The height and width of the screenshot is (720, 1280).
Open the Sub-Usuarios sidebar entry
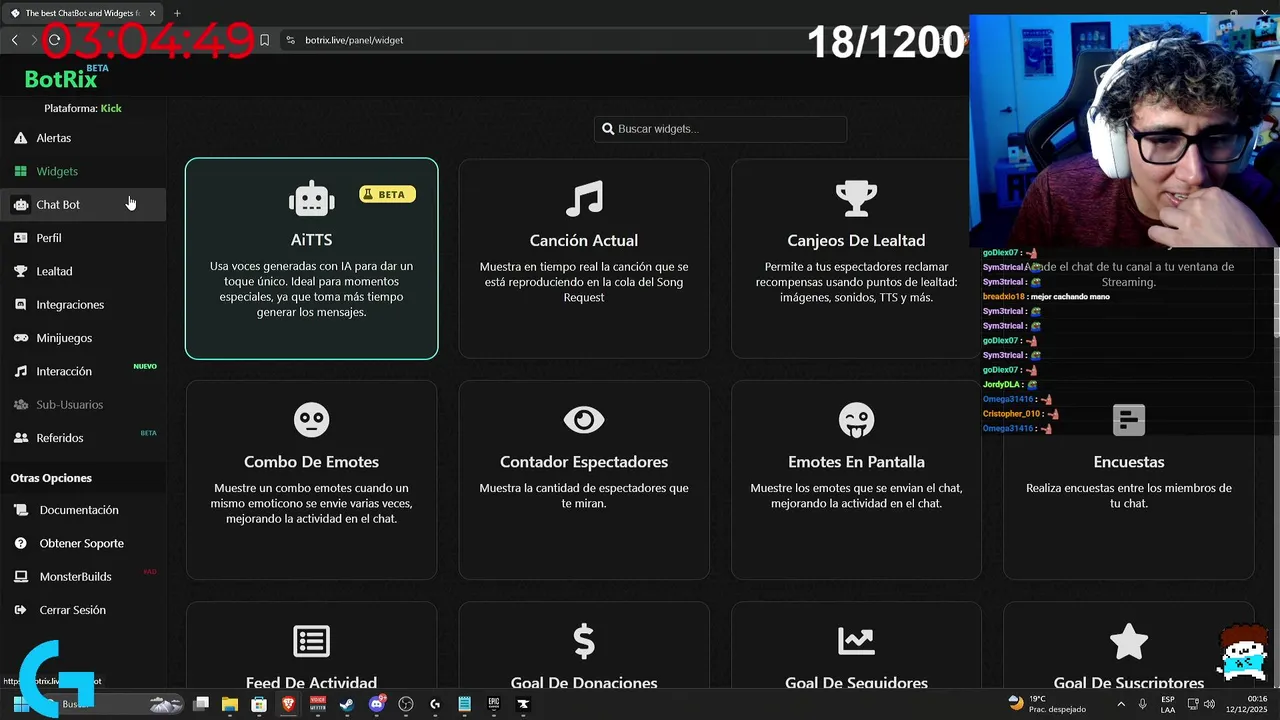pos(82,404)
